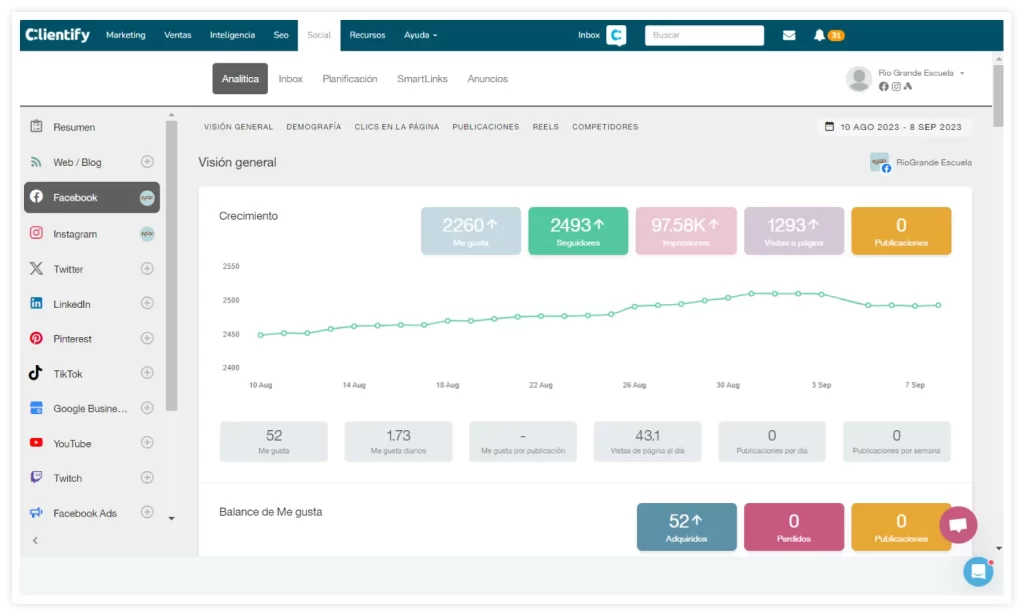Add a LinkedIn account with plus icon
Viewport: 1024px width, 616px height.
click(147, 303)
